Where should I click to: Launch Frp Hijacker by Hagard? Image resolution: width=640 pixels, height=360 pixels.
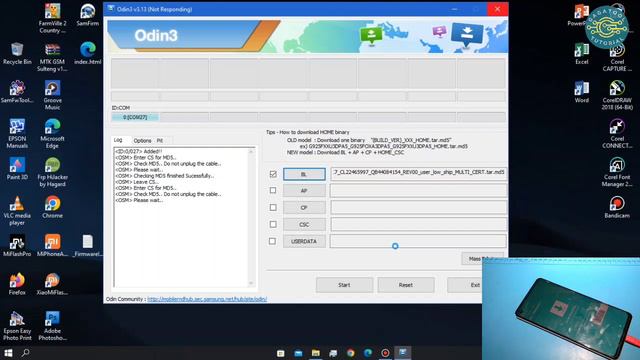[52, 172]
